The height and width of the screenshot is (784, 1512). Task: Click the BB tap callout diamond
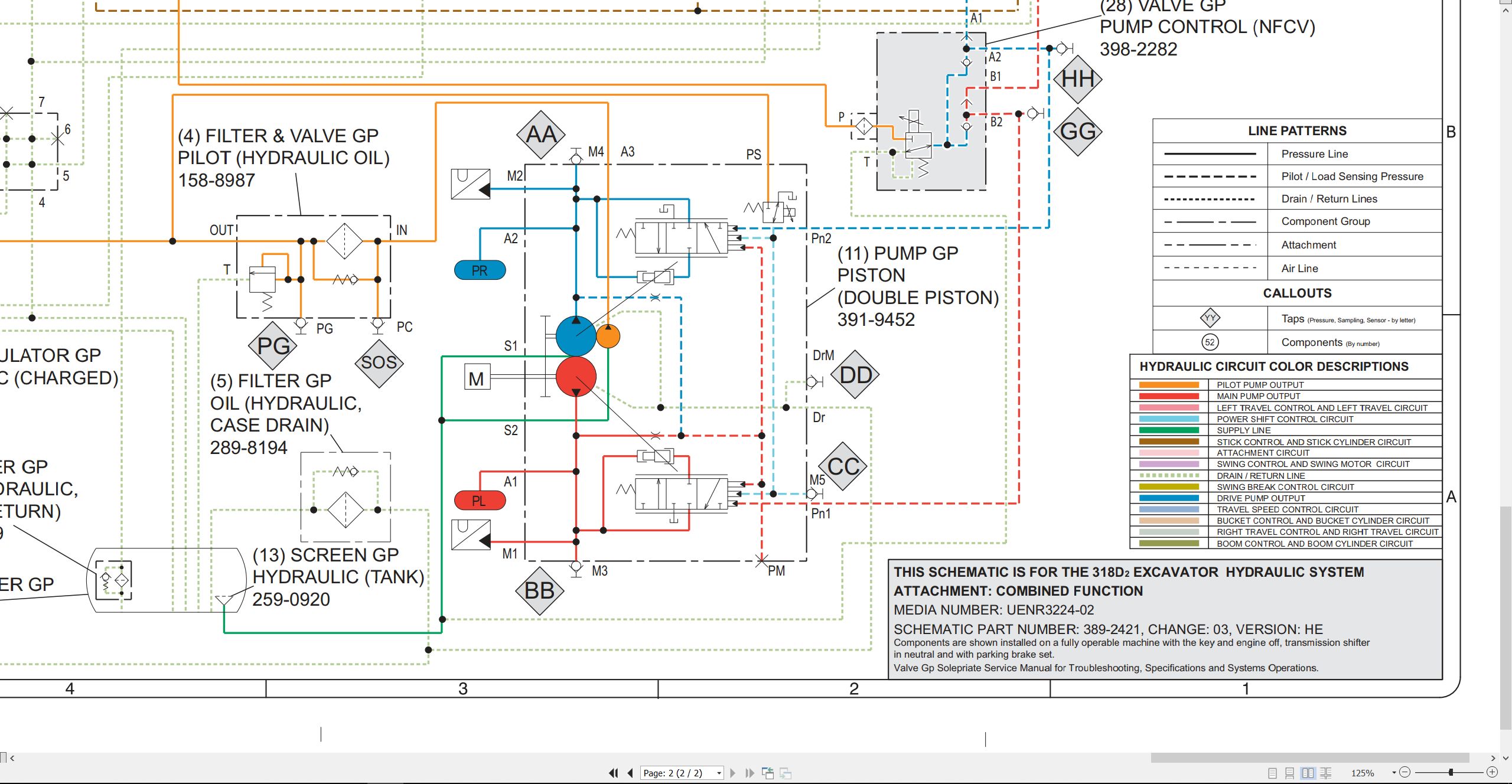(x=540, y=590)
